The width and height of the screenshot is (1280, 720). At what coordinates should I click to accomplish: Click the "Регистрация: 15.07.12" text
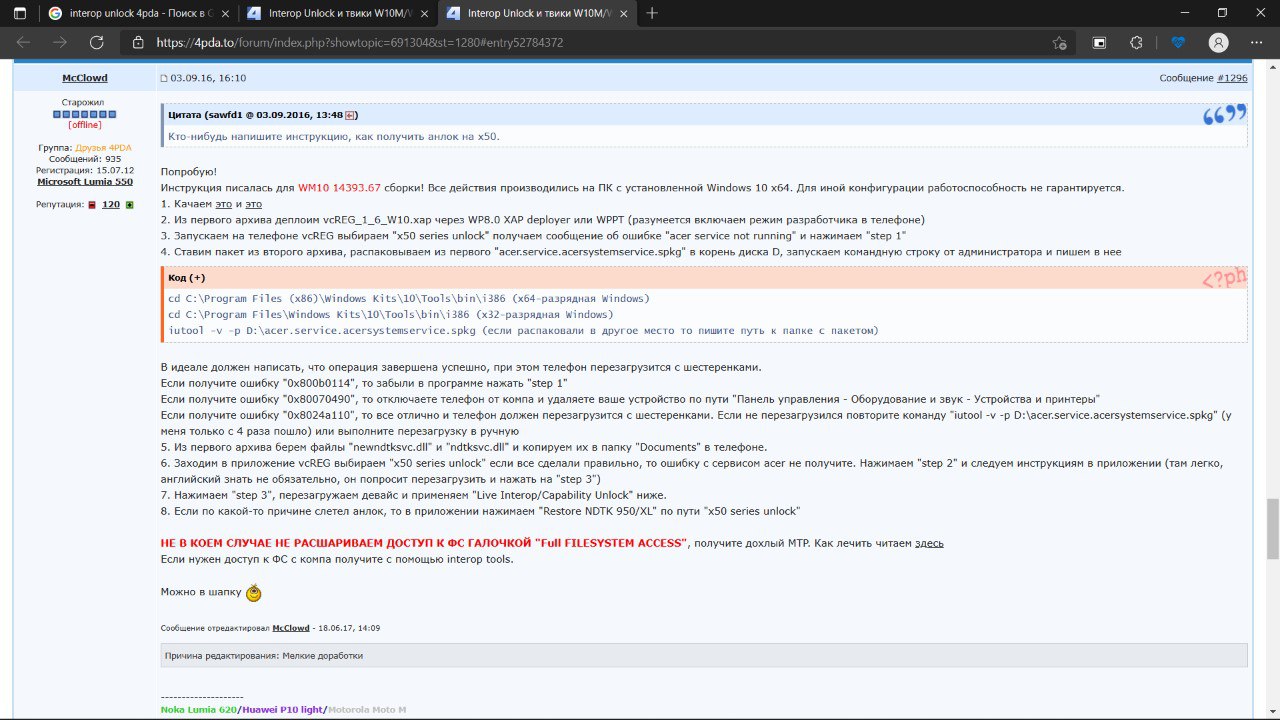click(85, 170)
